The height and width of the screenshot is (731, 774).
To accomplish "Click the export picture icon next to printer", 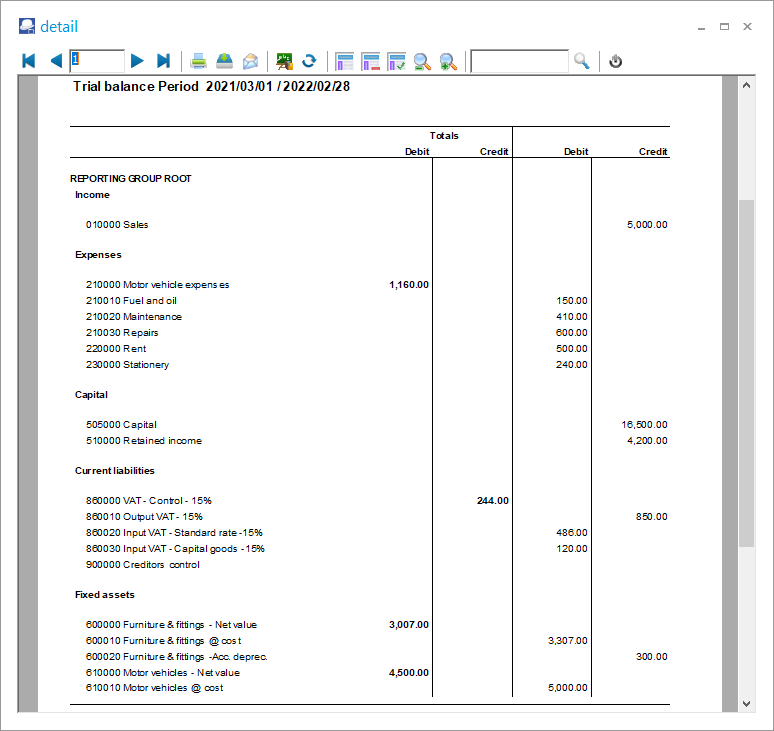I will [x=225, y=61].
